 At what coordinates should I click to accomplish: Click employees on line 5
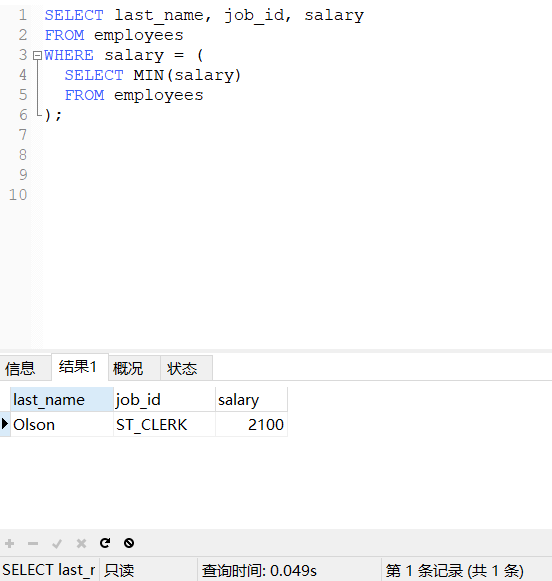(x=159, y=96)
